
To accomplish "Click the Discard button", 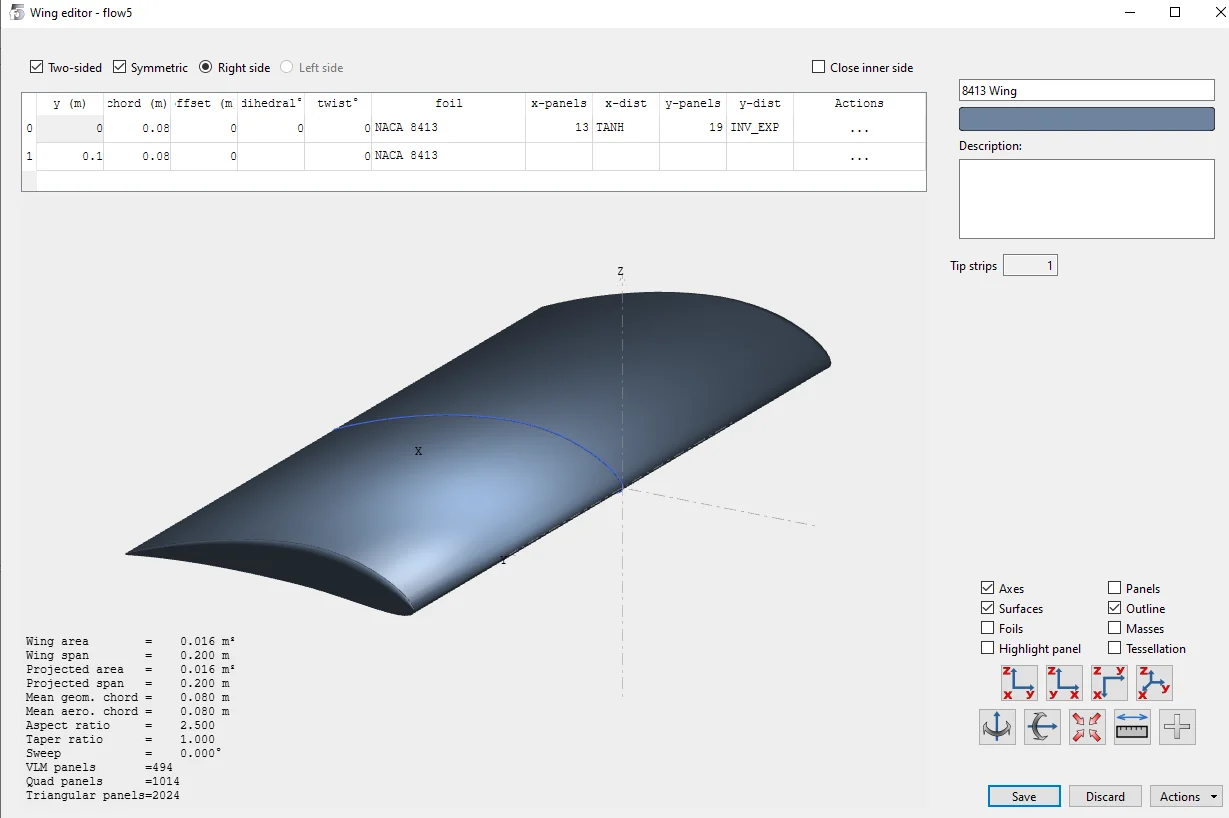I will point(1105,796).
